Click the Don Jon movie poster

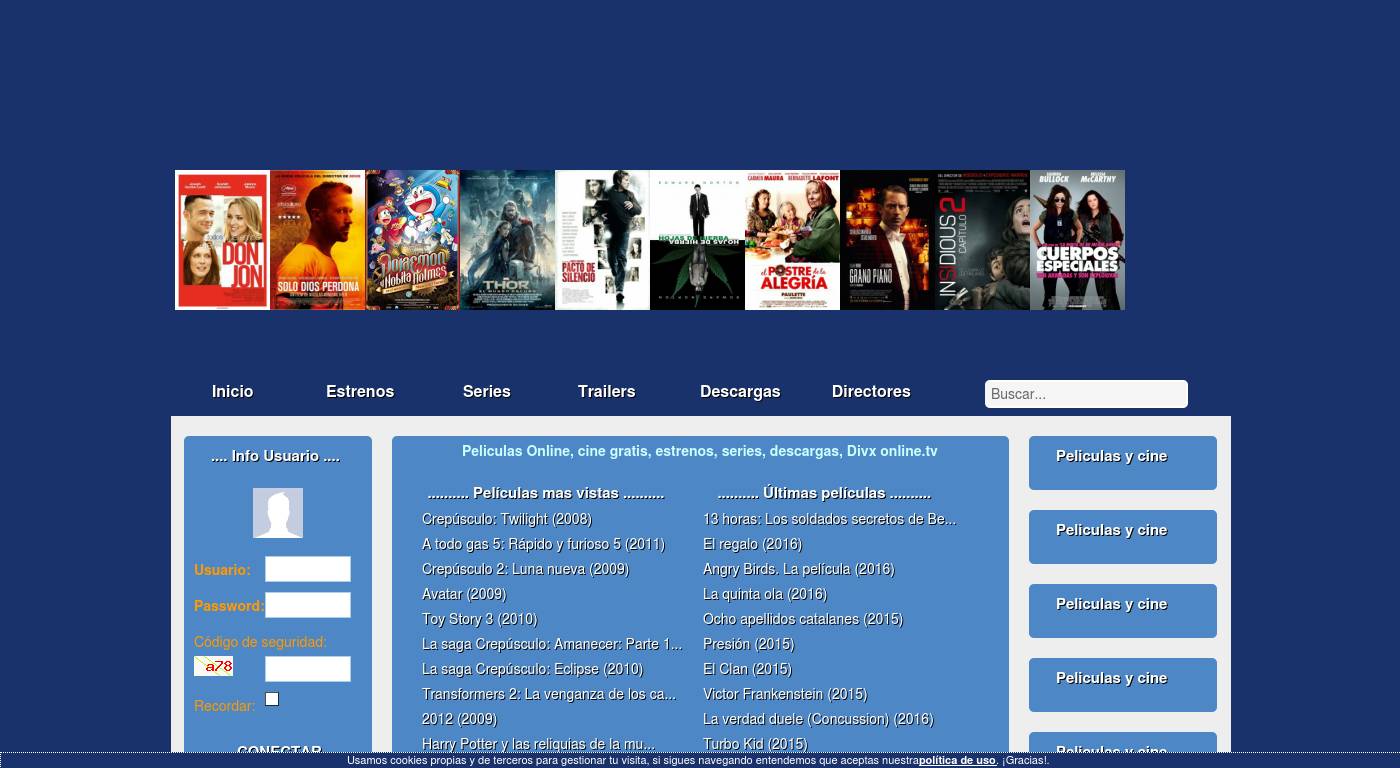click(222, 240)
